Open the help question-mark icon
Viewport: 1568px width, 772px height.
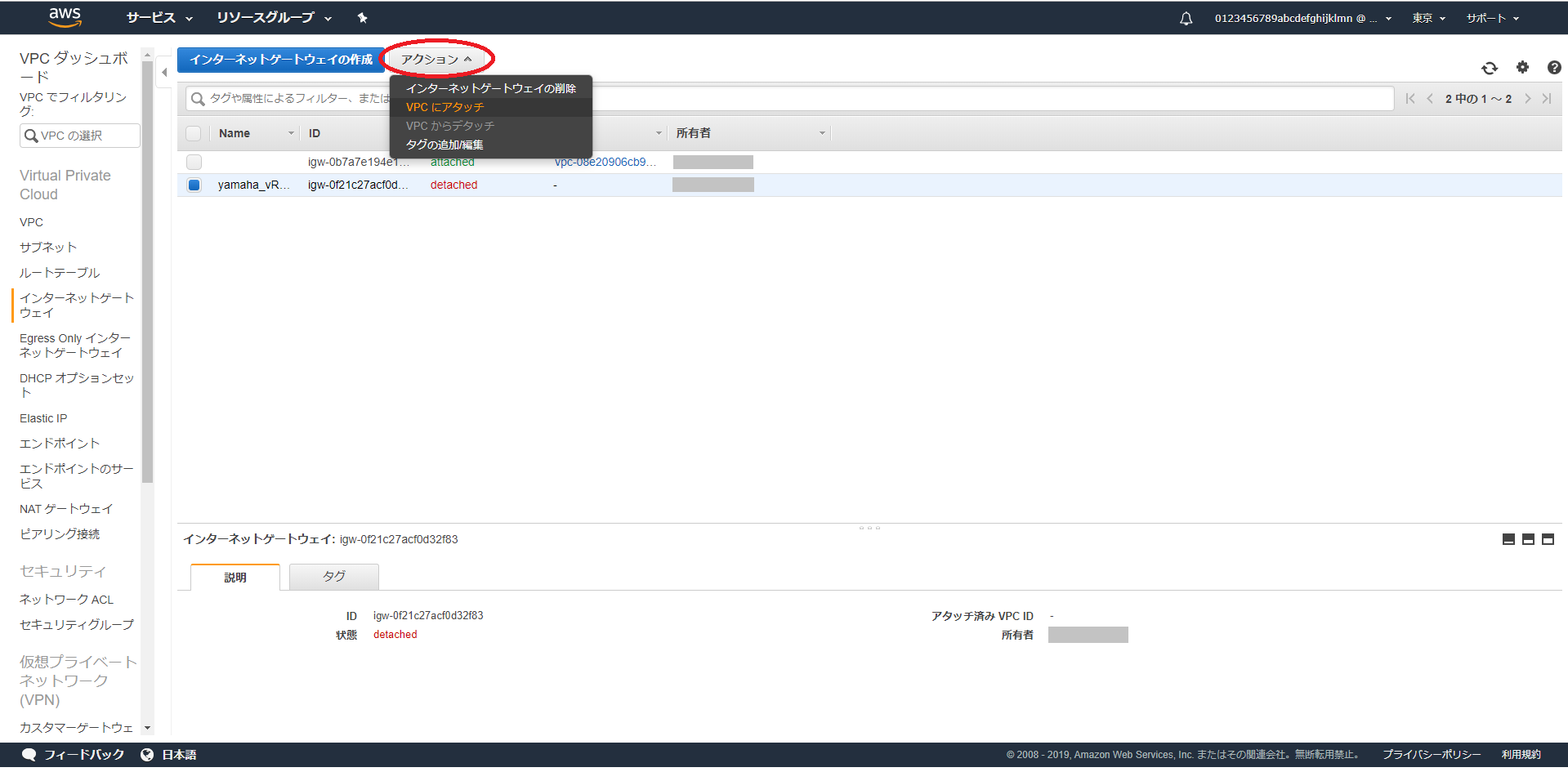[x=1552, y=69]
